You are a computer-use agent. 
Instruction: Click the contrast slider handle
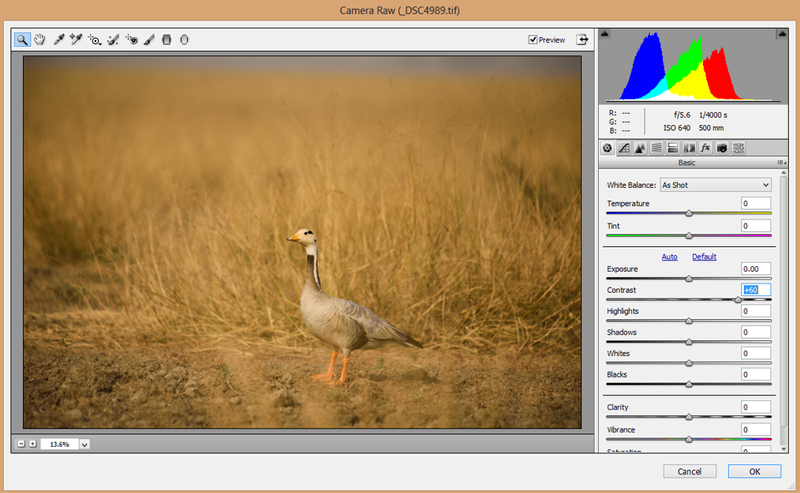(738, 299)
